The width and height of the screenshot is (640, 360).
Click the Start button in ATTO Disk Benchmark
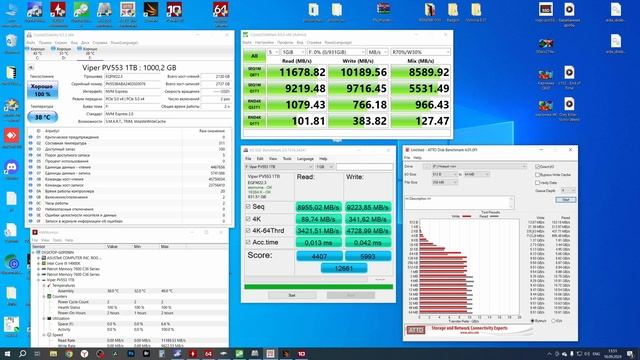(565, 200)
